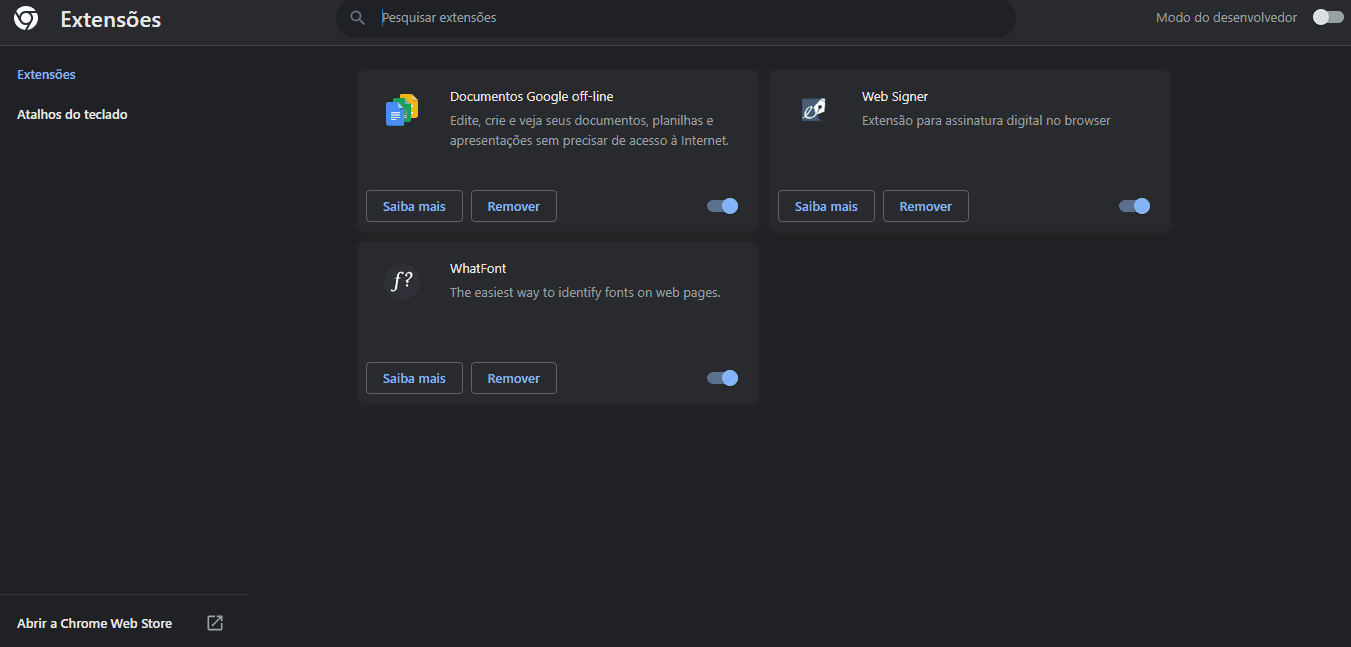Click the external-link icon next to Chrome Web Store
The width and height of the screenshot is (1351, 647).
215,623
